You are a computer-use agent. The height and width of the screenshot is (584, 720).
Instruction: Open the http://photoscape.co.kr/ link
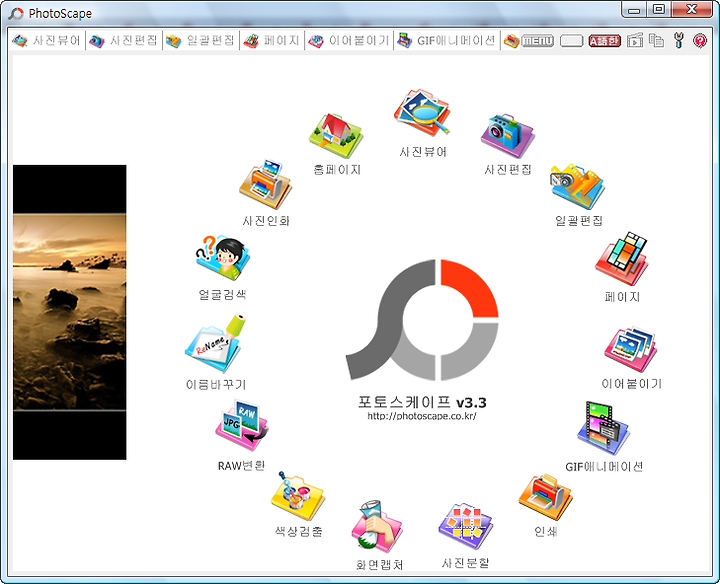tap(422, 416)
